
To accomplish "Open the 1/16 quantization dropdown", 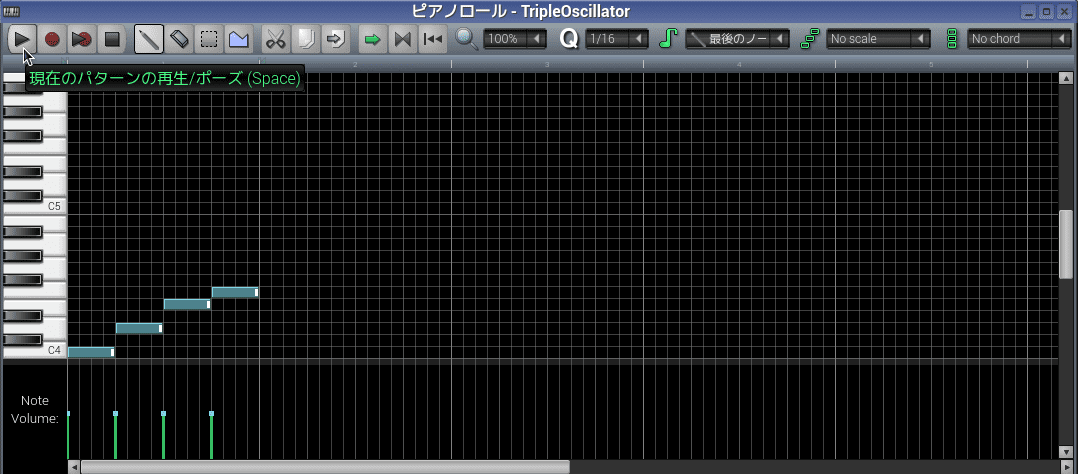I will pyautogui.click(x=617, y=39).
